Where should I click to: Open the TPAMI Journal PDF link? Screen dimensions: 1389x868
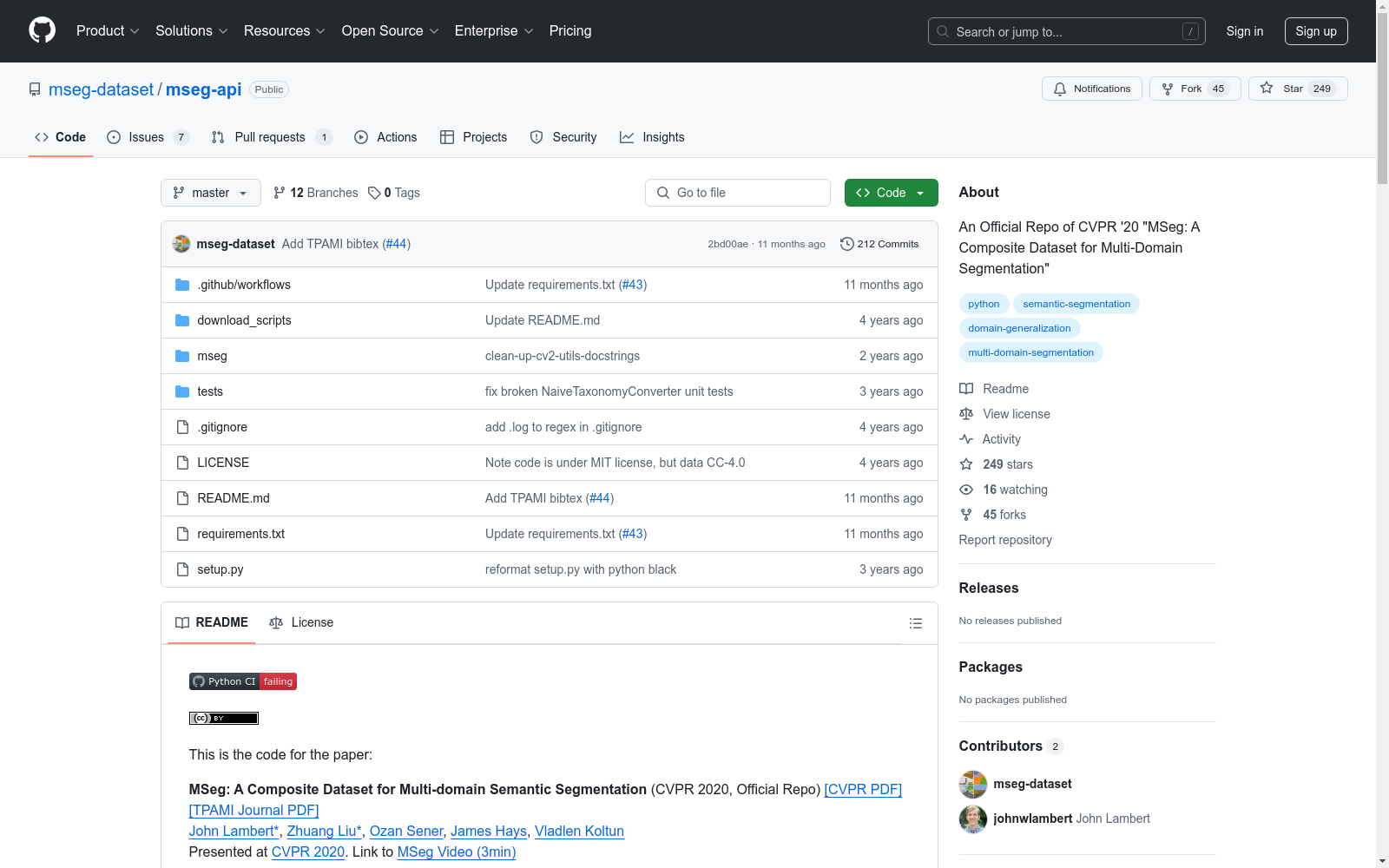click(254, 810)
